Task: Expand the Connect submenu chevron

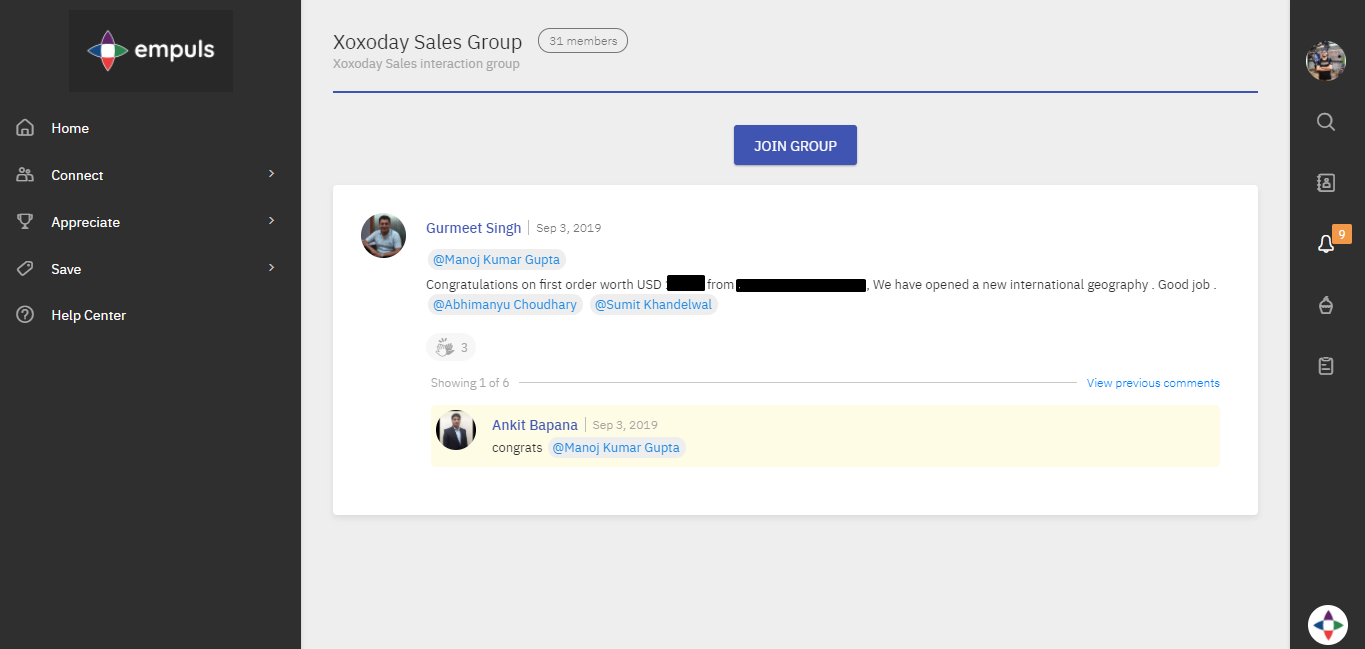Action: (271, 174)
